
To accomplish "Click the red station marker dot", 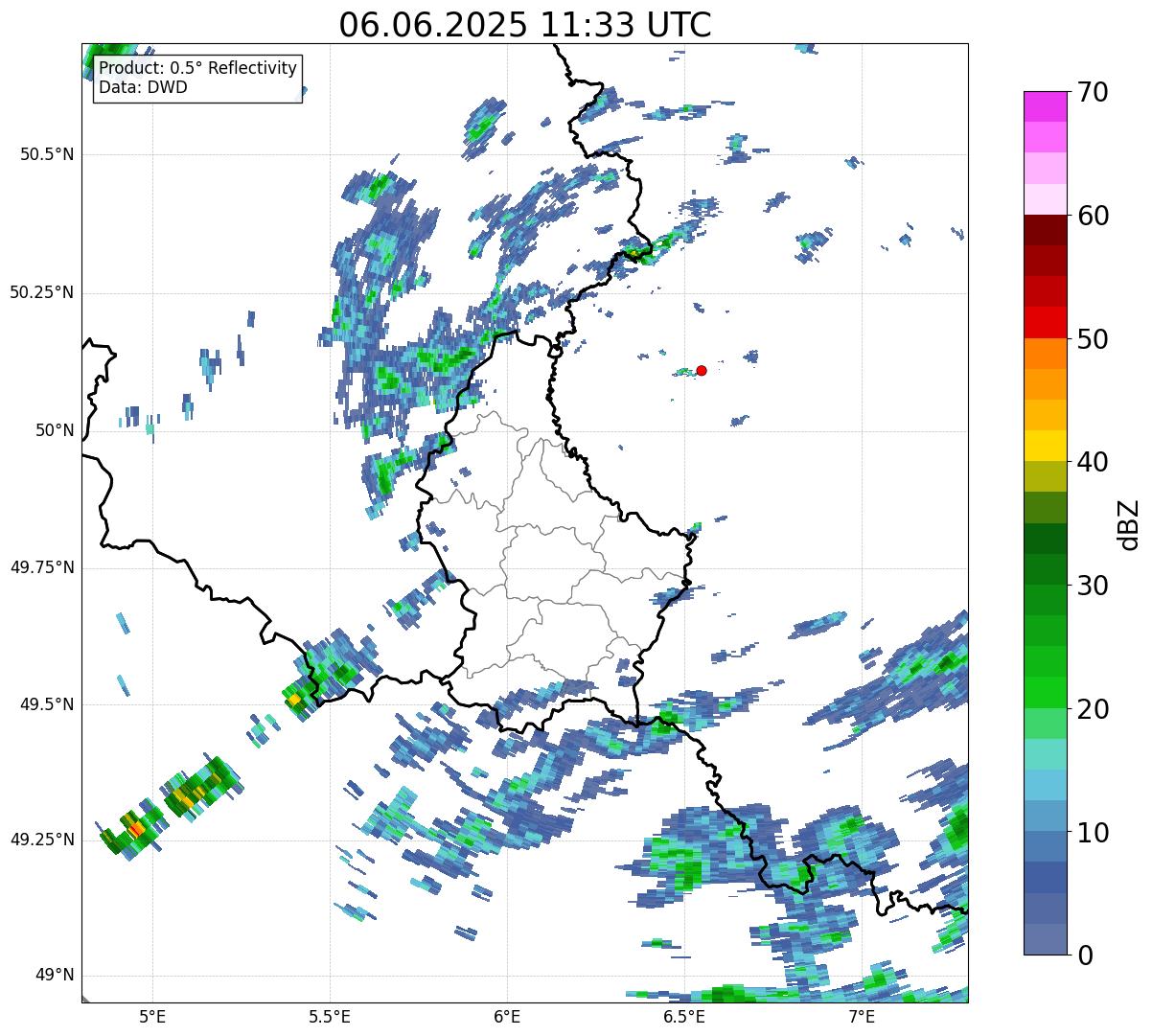I will [702, 370].
